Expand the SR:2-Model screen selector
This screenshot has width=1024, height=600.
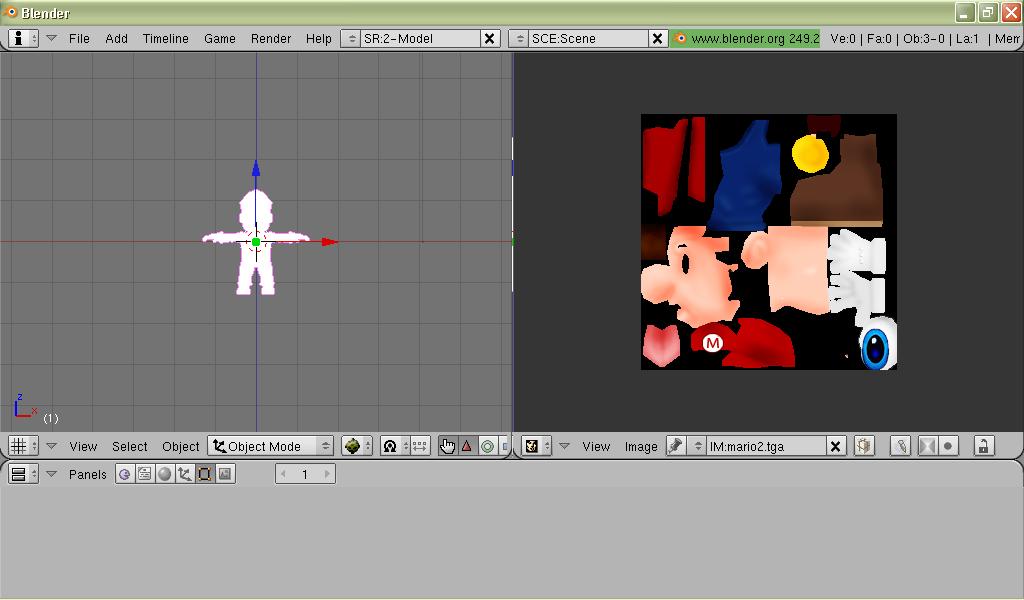coord(350,38)
